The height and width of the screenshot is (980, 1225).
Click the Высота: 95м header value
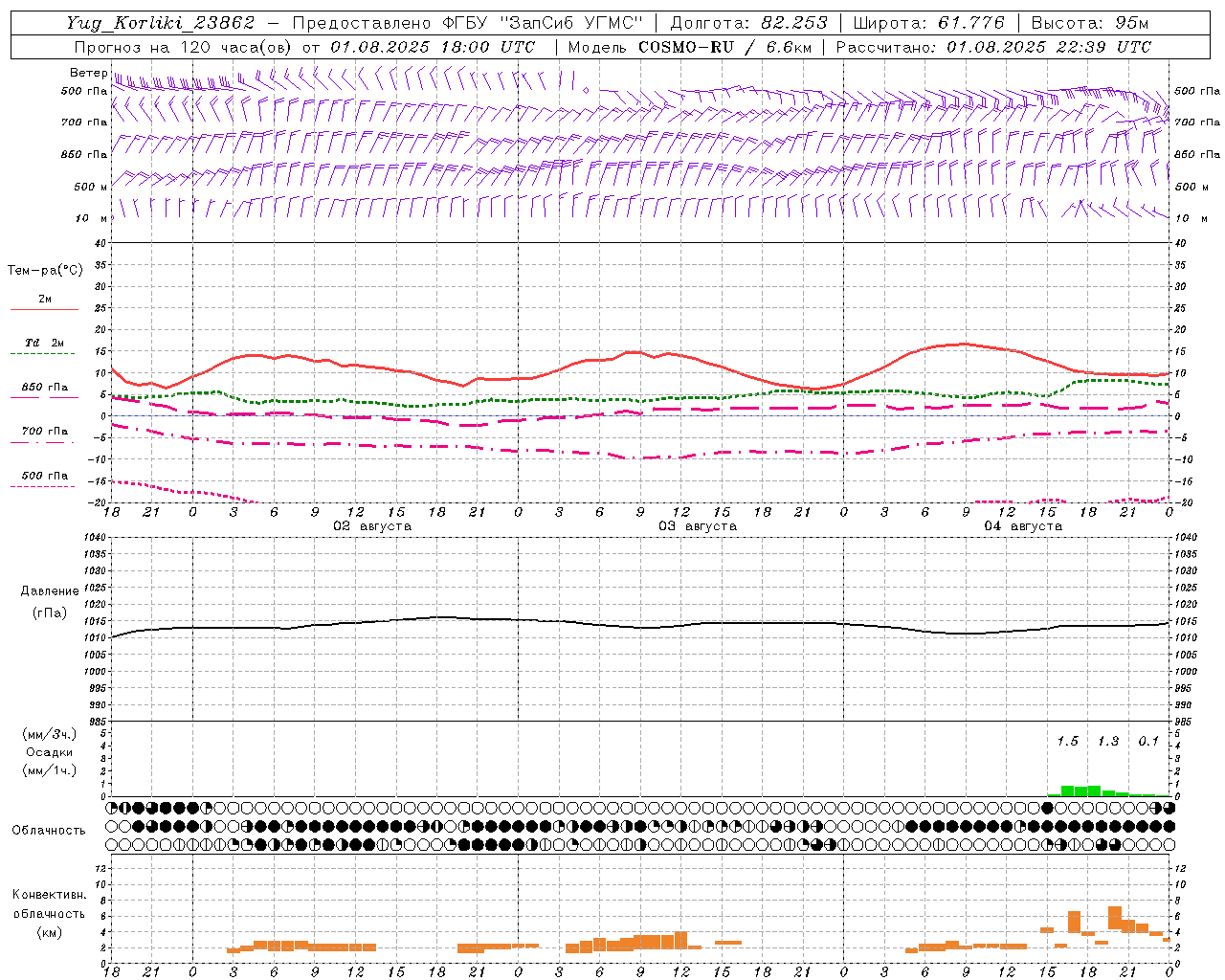click(x=1092, y=23)
